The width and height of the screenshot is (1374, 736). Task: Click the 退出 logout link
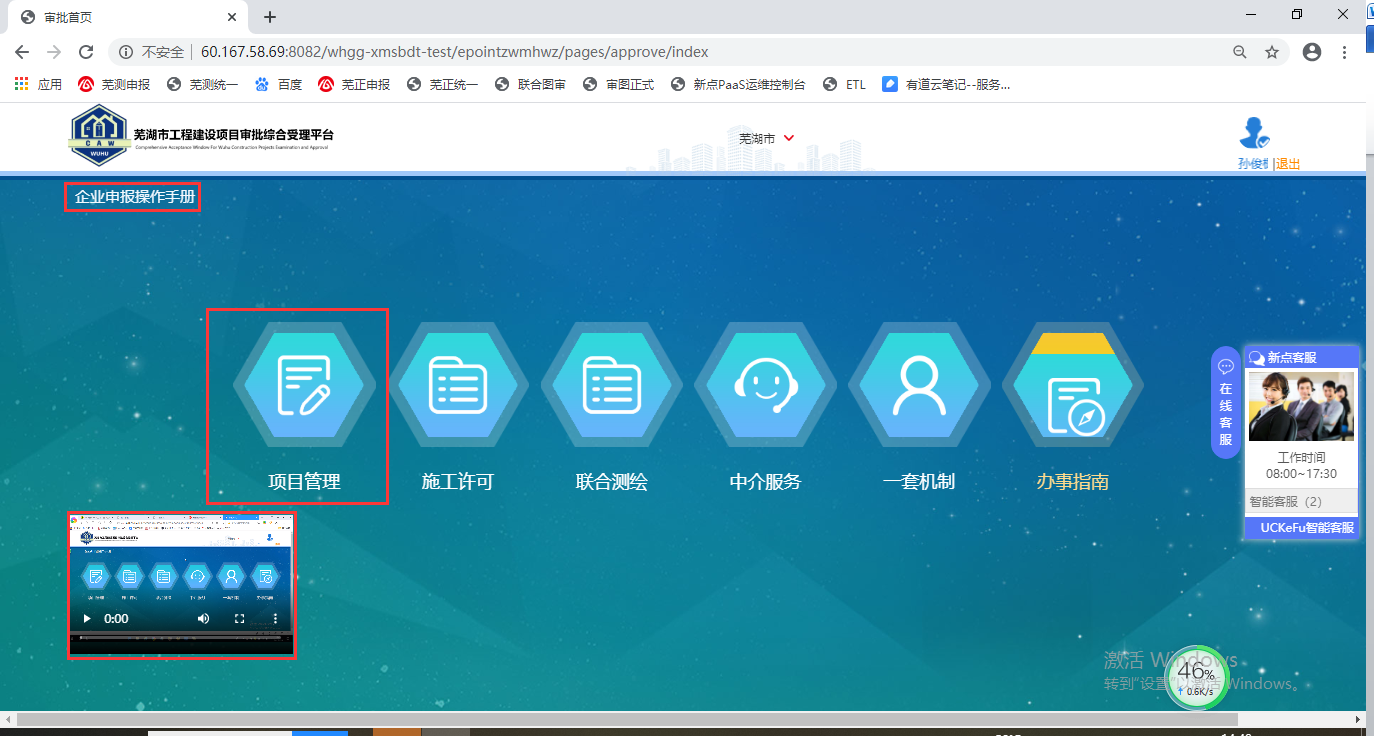tap(1288, 164)
